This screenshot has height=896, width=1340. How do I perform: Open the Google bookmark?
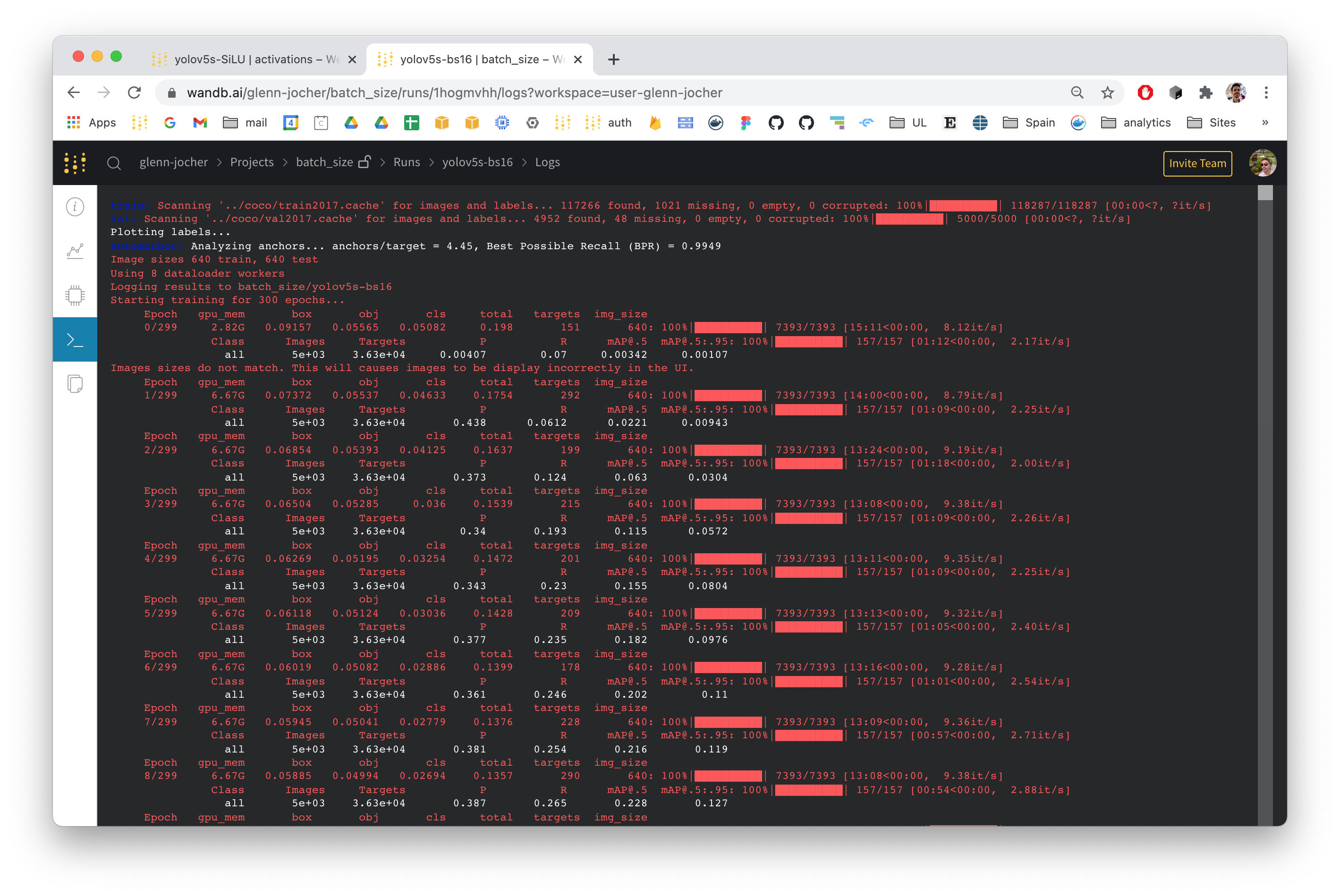coord(170,122)
